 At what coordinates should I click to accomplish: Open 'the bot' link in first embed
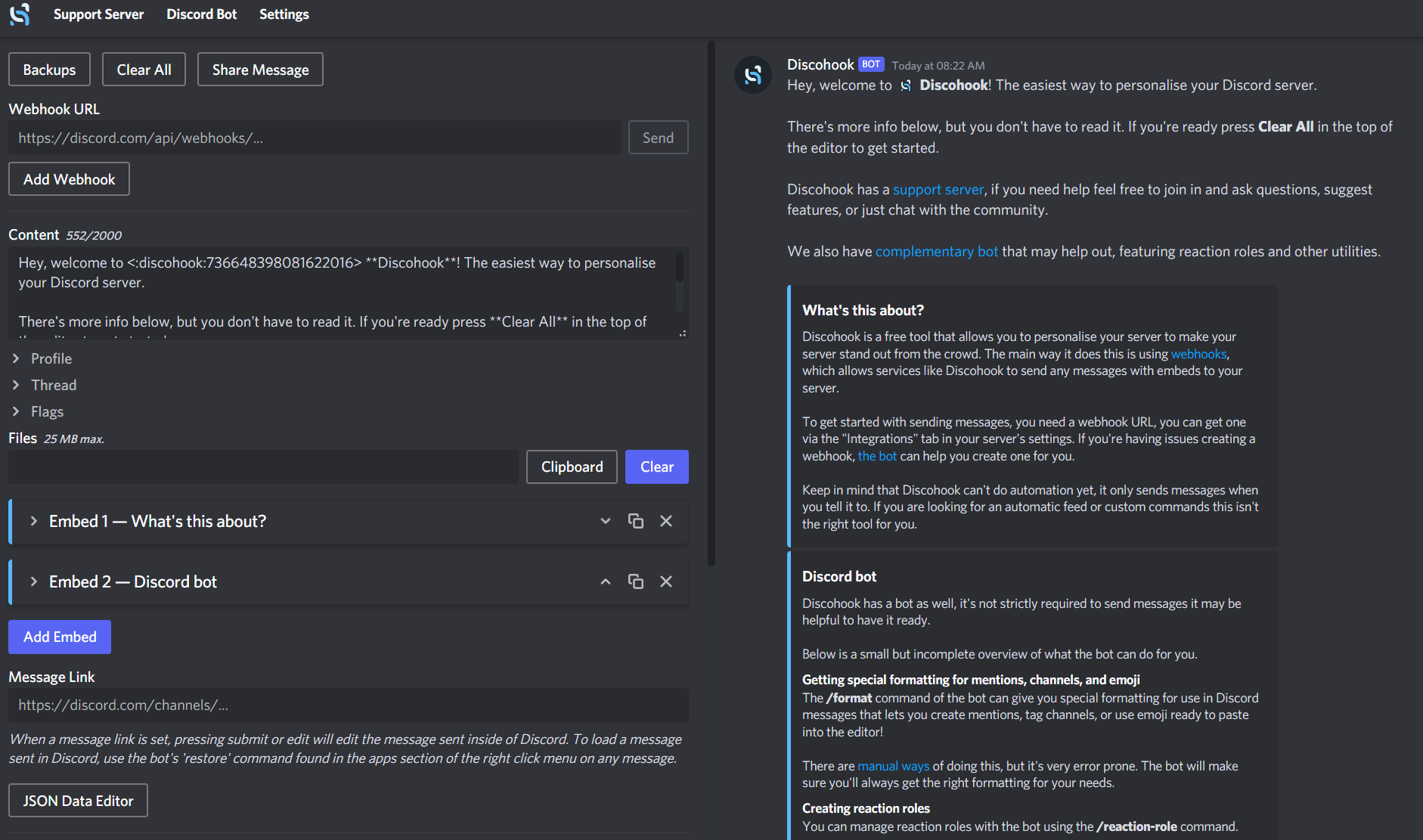point(877,456)
